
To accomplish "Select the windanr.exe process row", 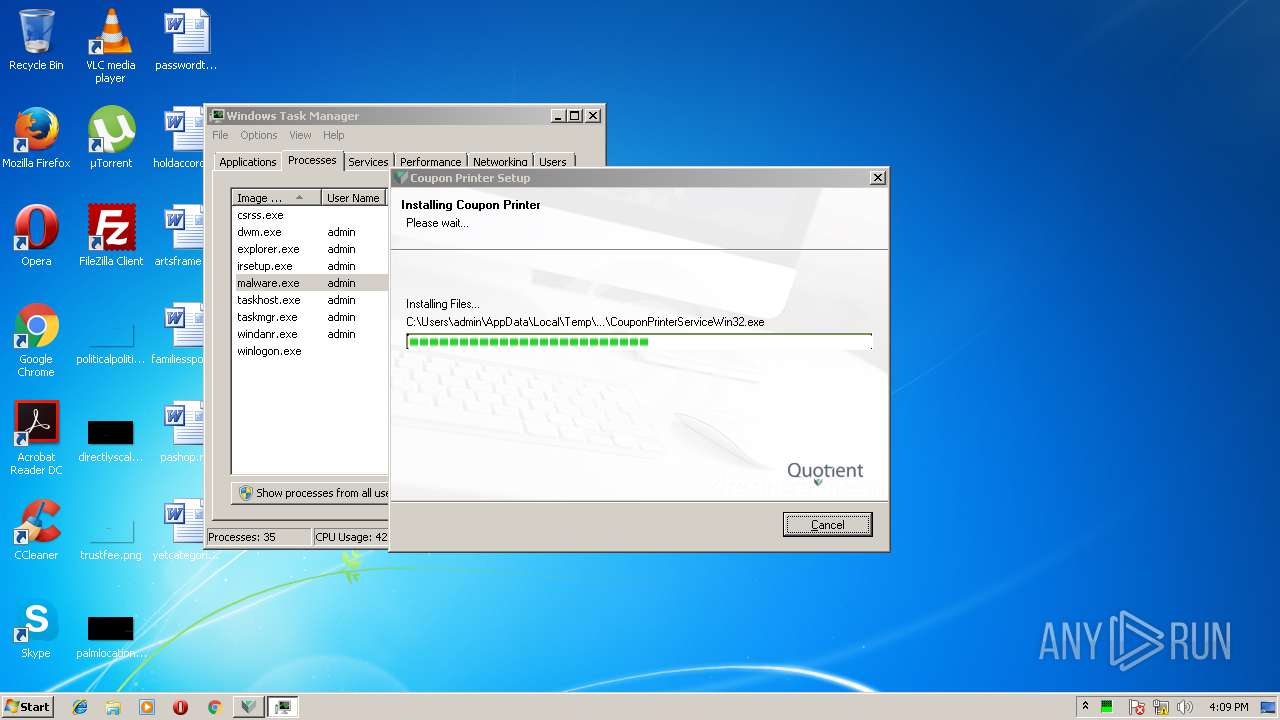I will pyautogui.click(x=311, y=334).
